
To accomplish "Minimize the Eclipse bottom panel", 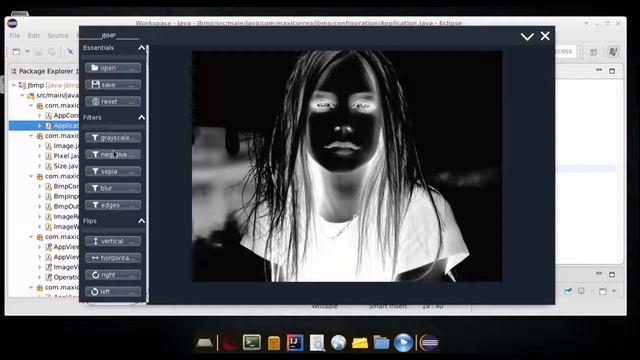I will click(599, 273).
